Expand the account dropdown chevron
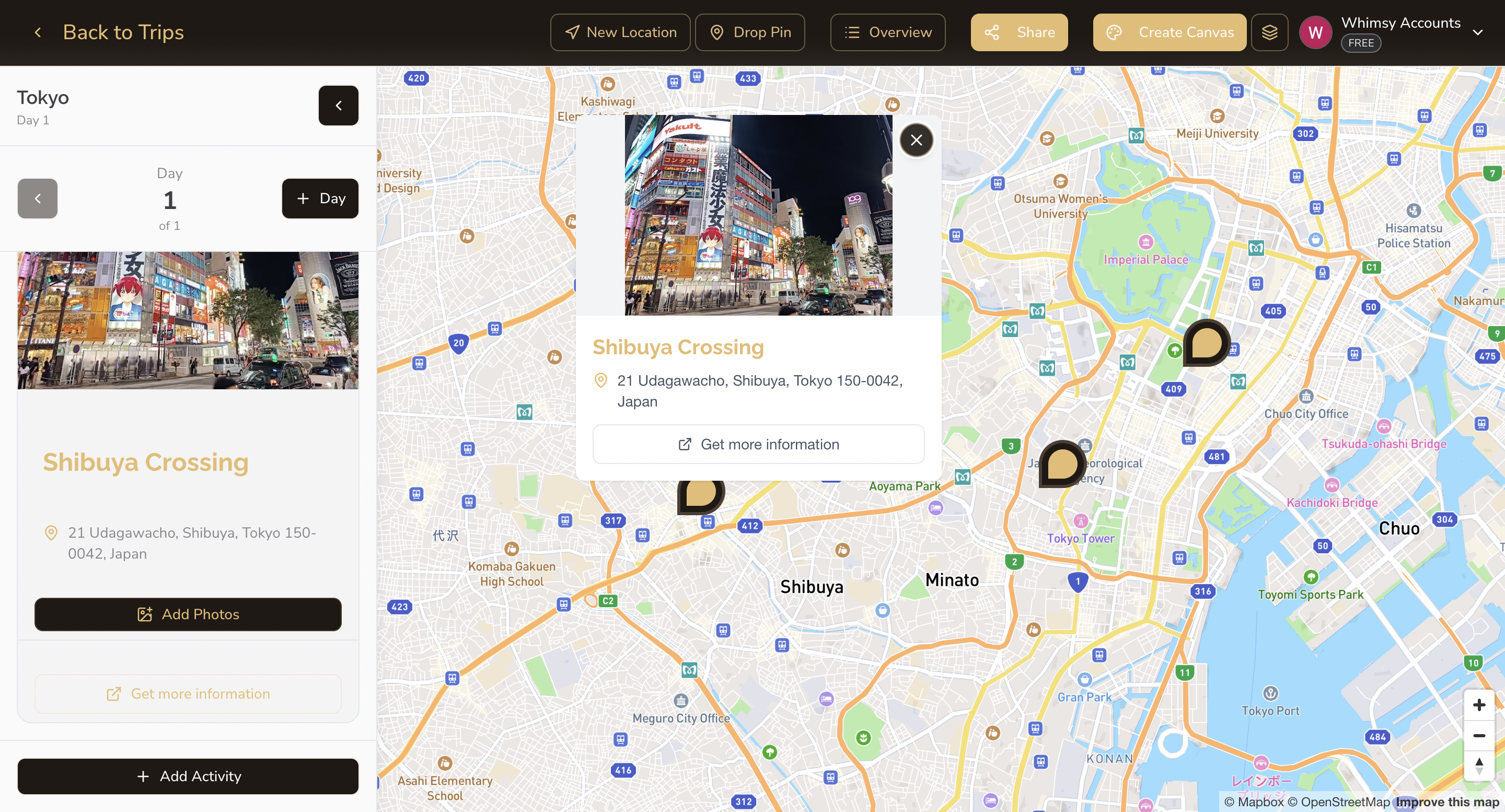The image size is (1505, 812). (x=1477, y=32)
